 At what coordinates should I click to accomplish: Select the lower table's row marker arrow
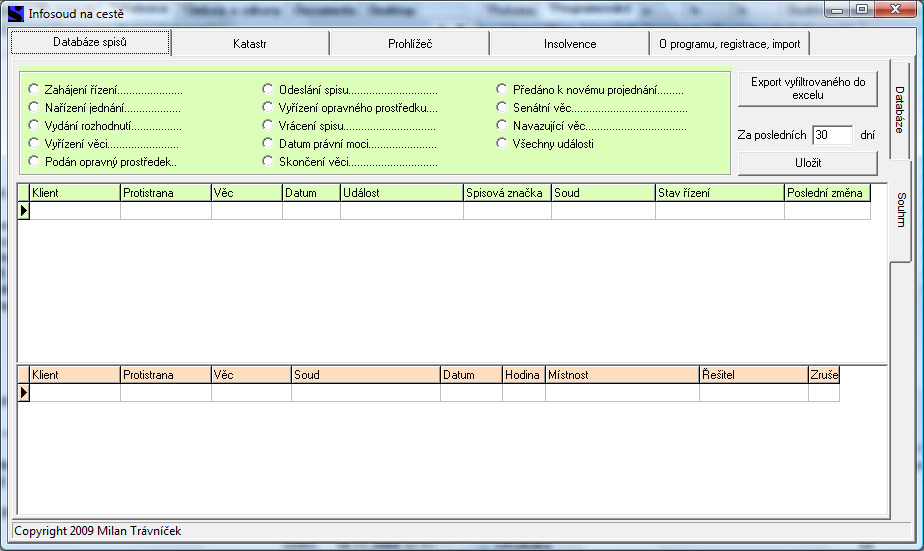[x=24, y=393]
